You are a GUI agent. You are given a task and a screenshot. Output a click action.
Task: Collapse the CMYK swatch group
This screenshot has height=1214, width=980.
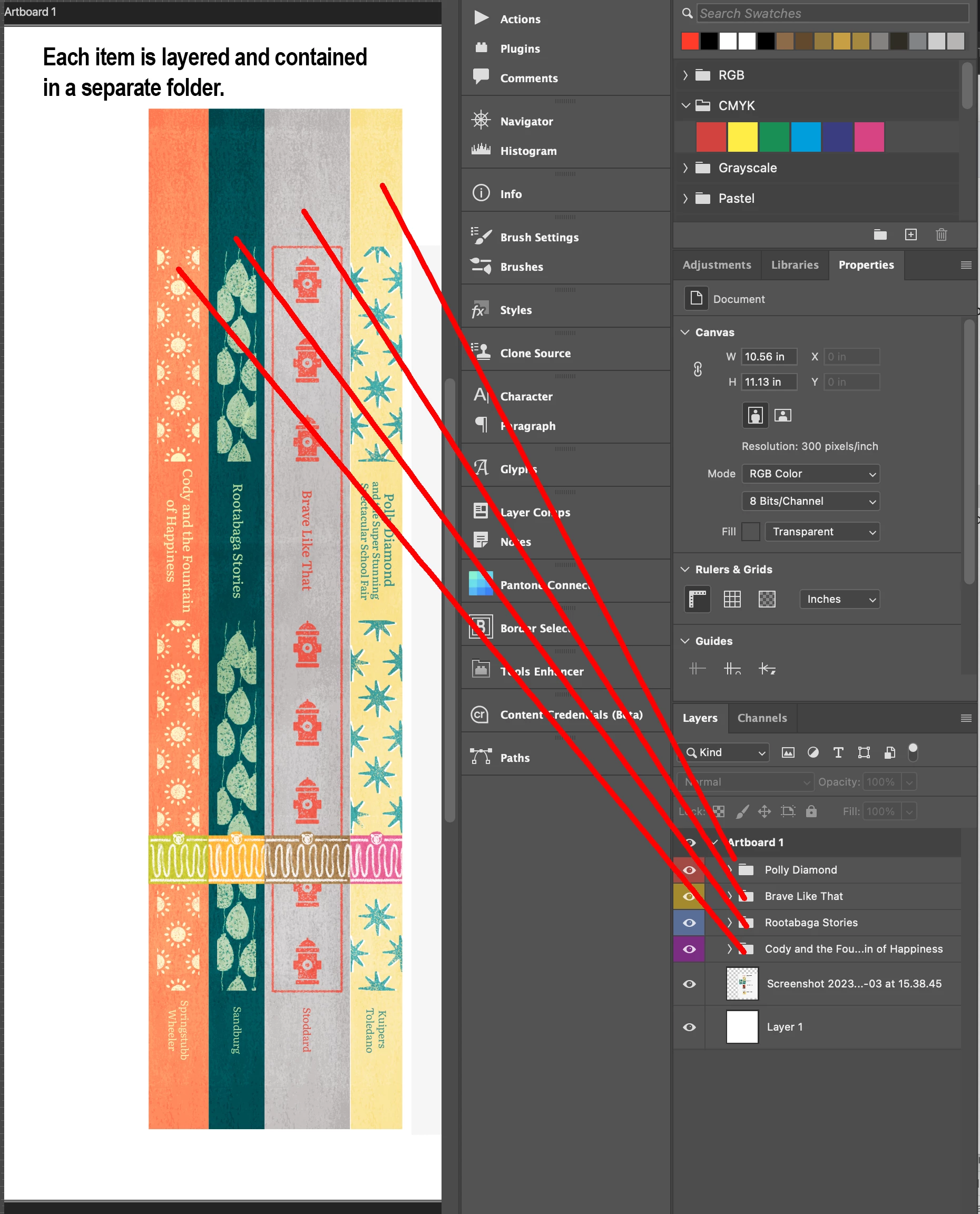685,105
